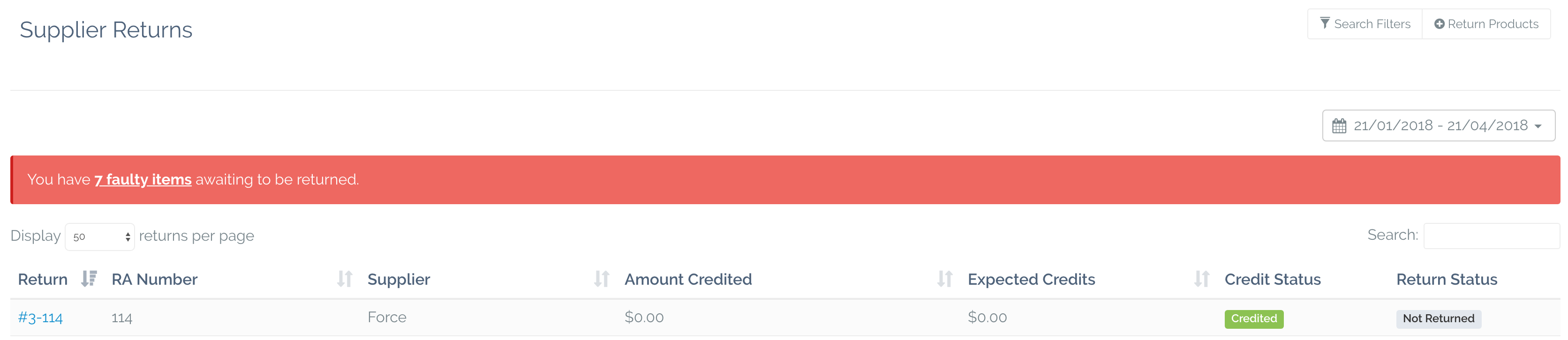
Task: Click sort arrows next to Amount Credited
Action: pos(945,279)
